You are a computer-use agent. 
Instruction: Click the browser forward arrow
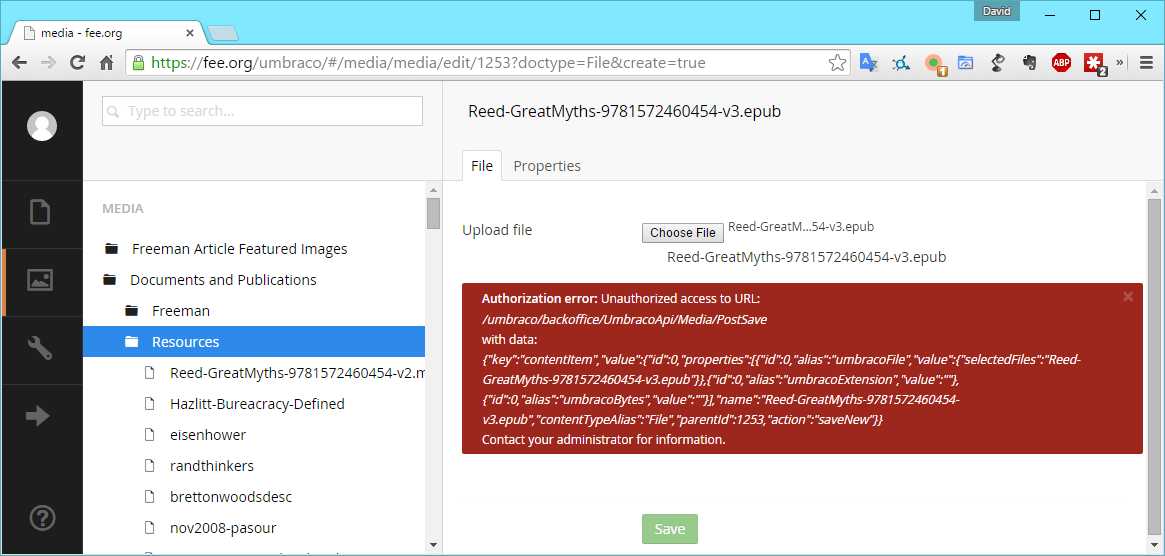(48, 63)
